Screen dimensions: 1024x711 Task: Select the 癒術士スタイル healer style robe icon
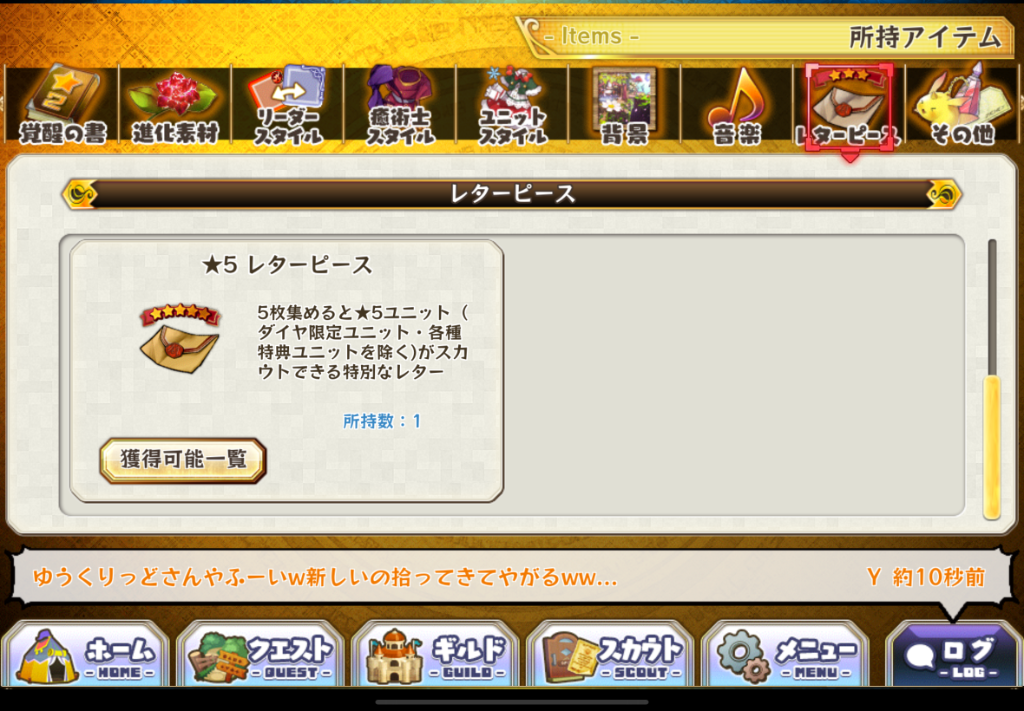(x=400, y=104)
